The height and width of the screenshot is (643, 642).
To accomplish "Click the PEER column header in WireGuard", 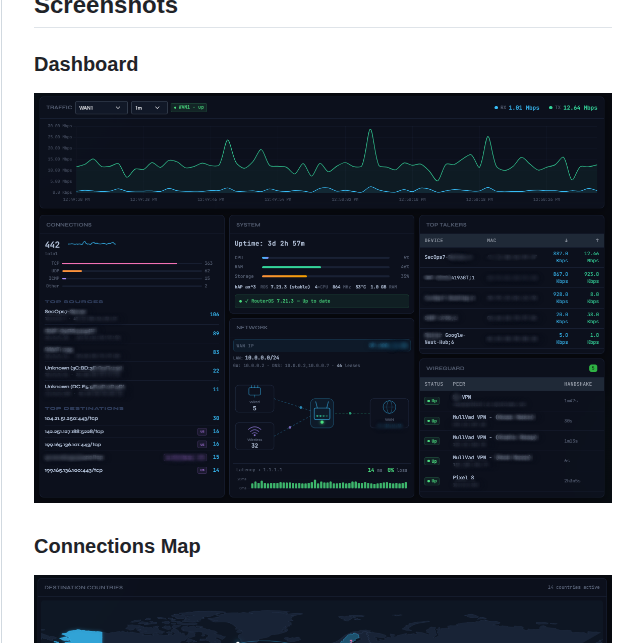I will 459,384.
